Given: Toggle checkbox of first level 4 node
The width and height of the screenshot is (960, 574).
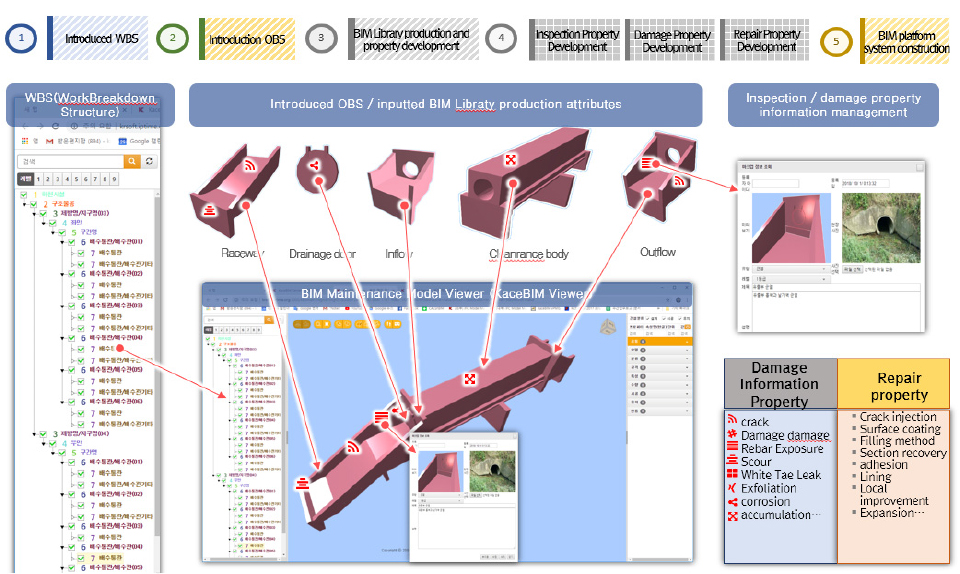Looking at the screenshot, I should (53, 223).
